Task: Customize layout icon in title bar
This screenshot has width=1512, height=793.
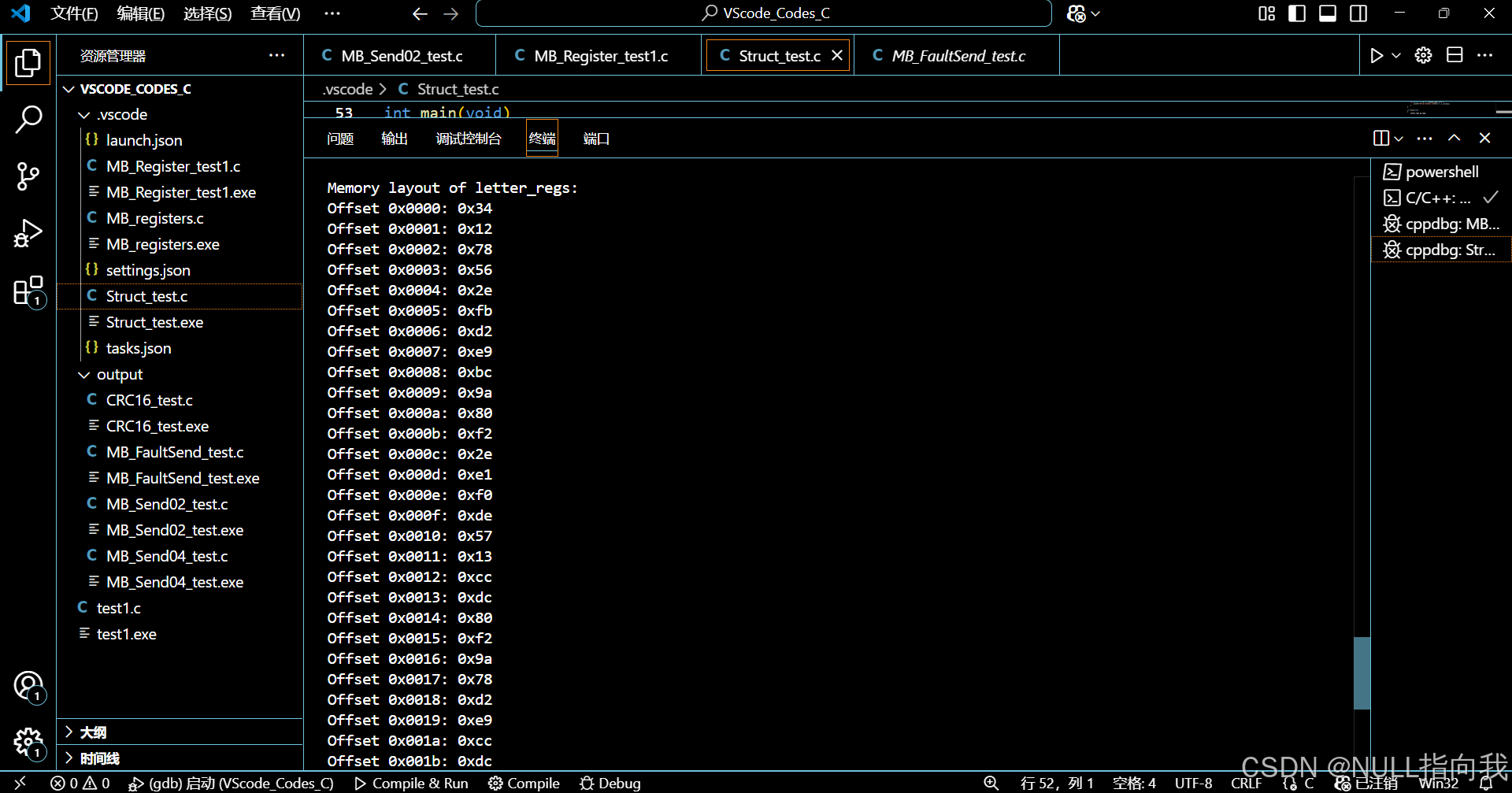Action: pos(1266,13)
